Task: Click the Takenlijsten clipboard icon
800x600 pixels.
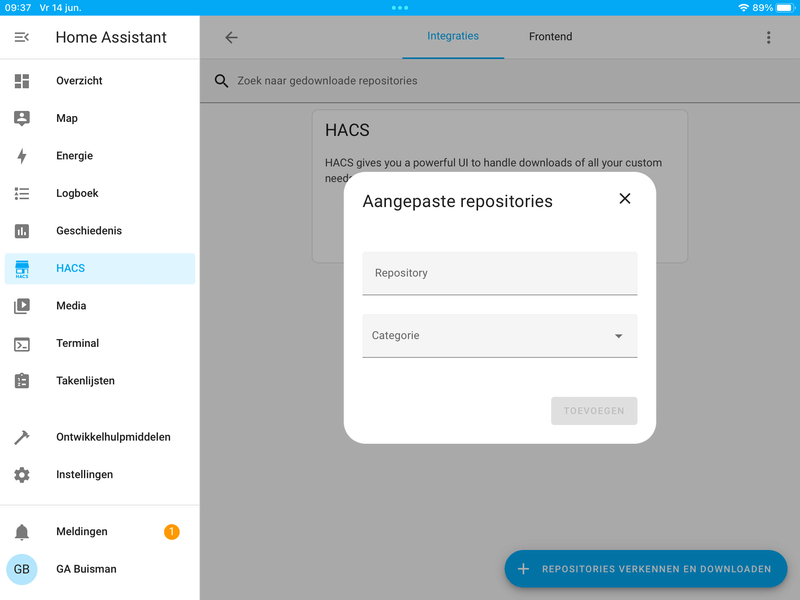Action: (x=21, y=381)
